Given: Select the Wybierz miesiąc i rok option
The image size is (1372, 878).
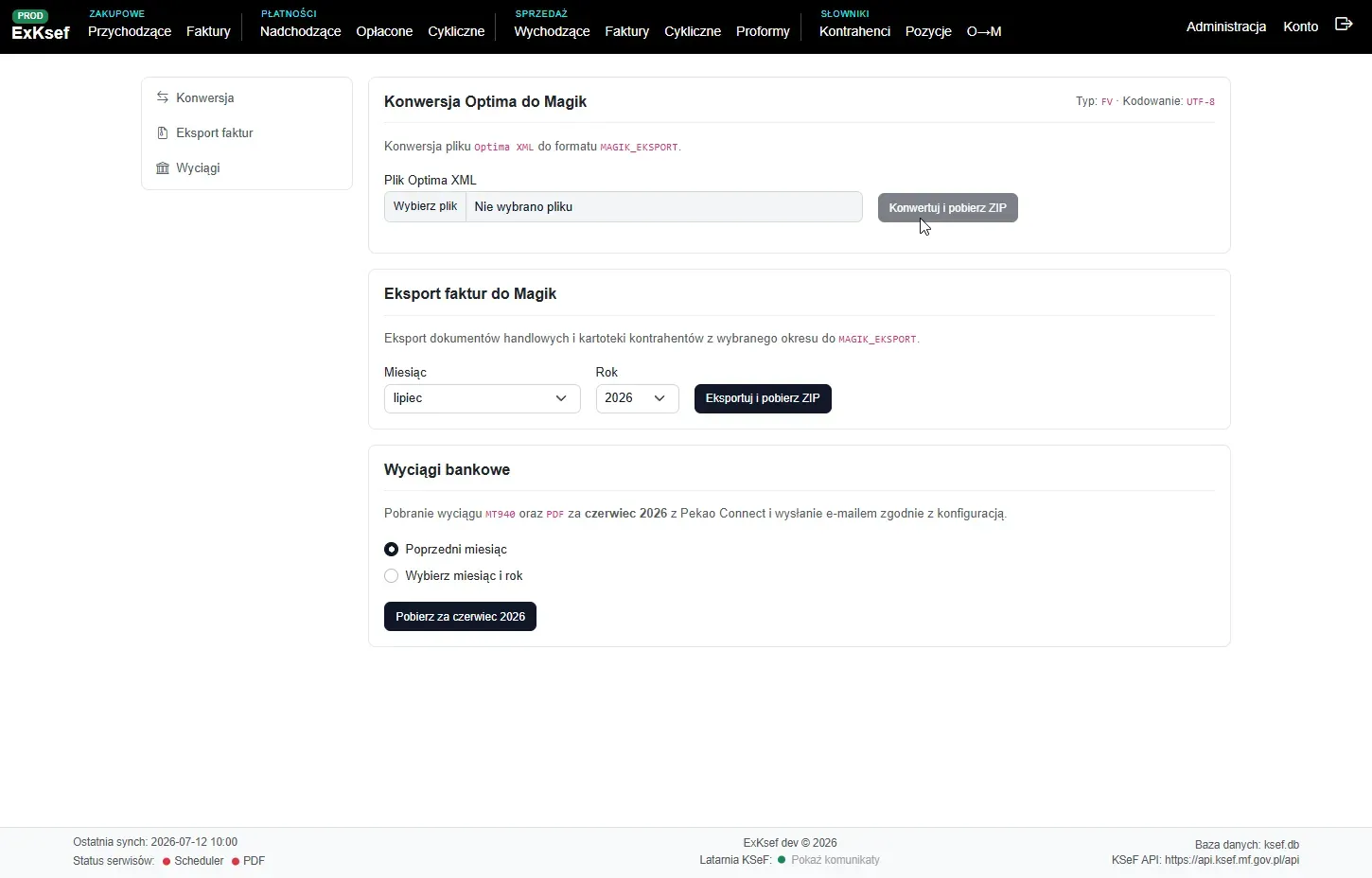Looking at the screenshot, I should tap(391, 575).
